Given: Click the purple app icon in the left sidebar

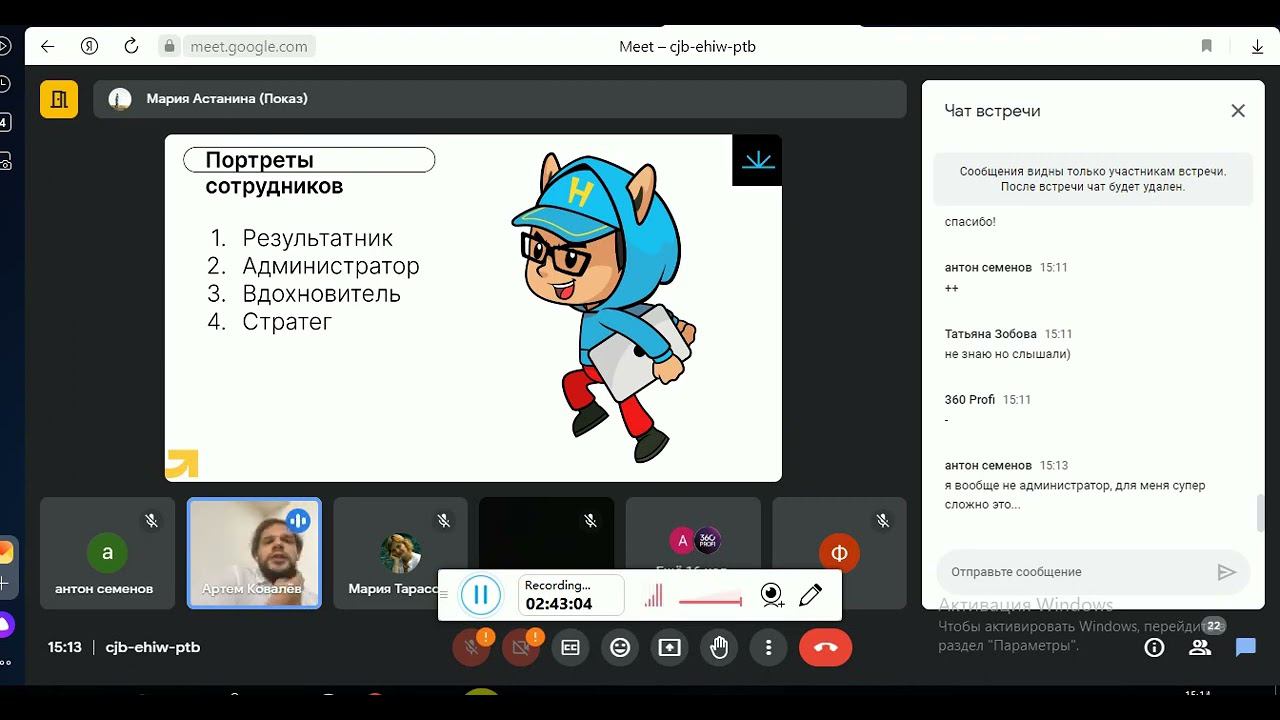Looking at the screenshot, I should (5, 624).
